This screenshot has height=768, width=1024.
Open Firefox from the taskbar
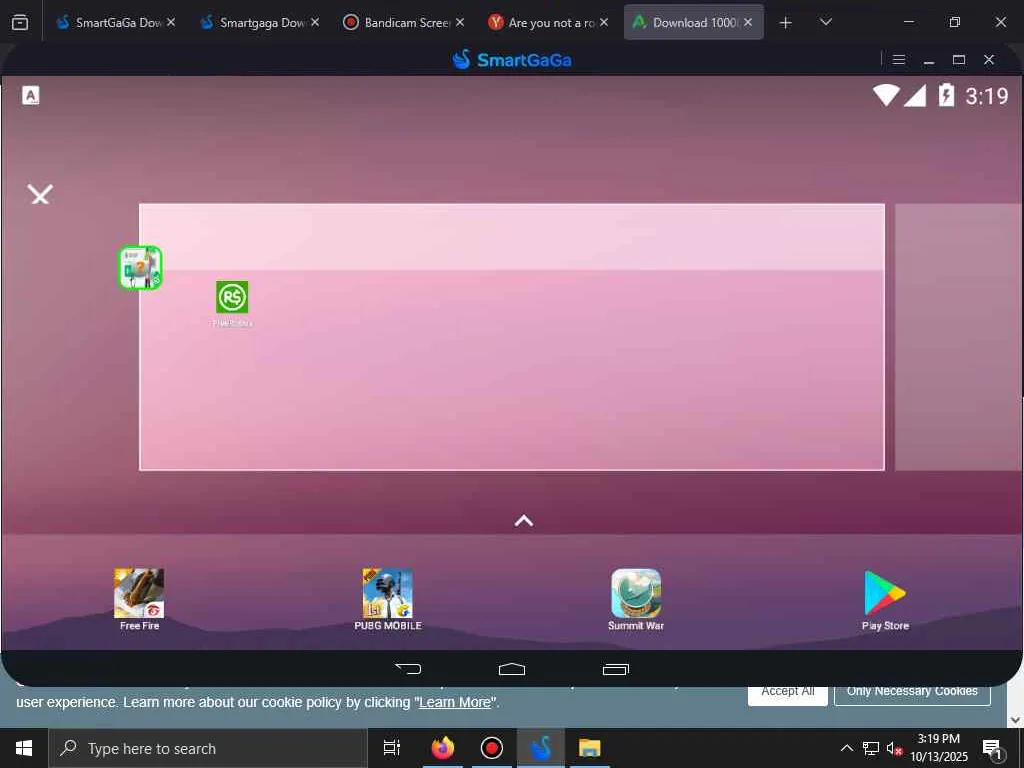point(442,748)
